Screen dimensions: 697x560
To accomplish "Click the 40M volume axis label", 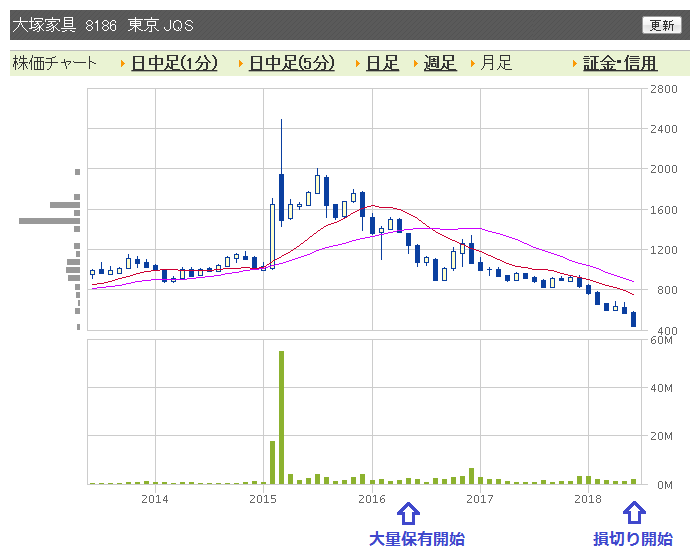I will 661,388.
